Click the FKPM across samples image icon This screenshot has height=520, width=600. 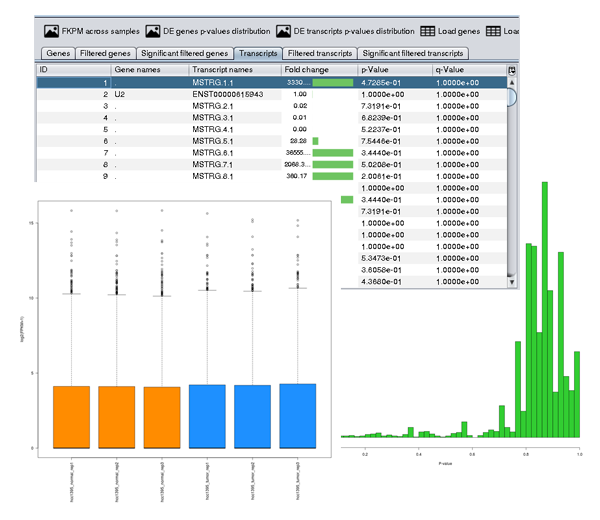pyautogui.click(x=47, y=32)
